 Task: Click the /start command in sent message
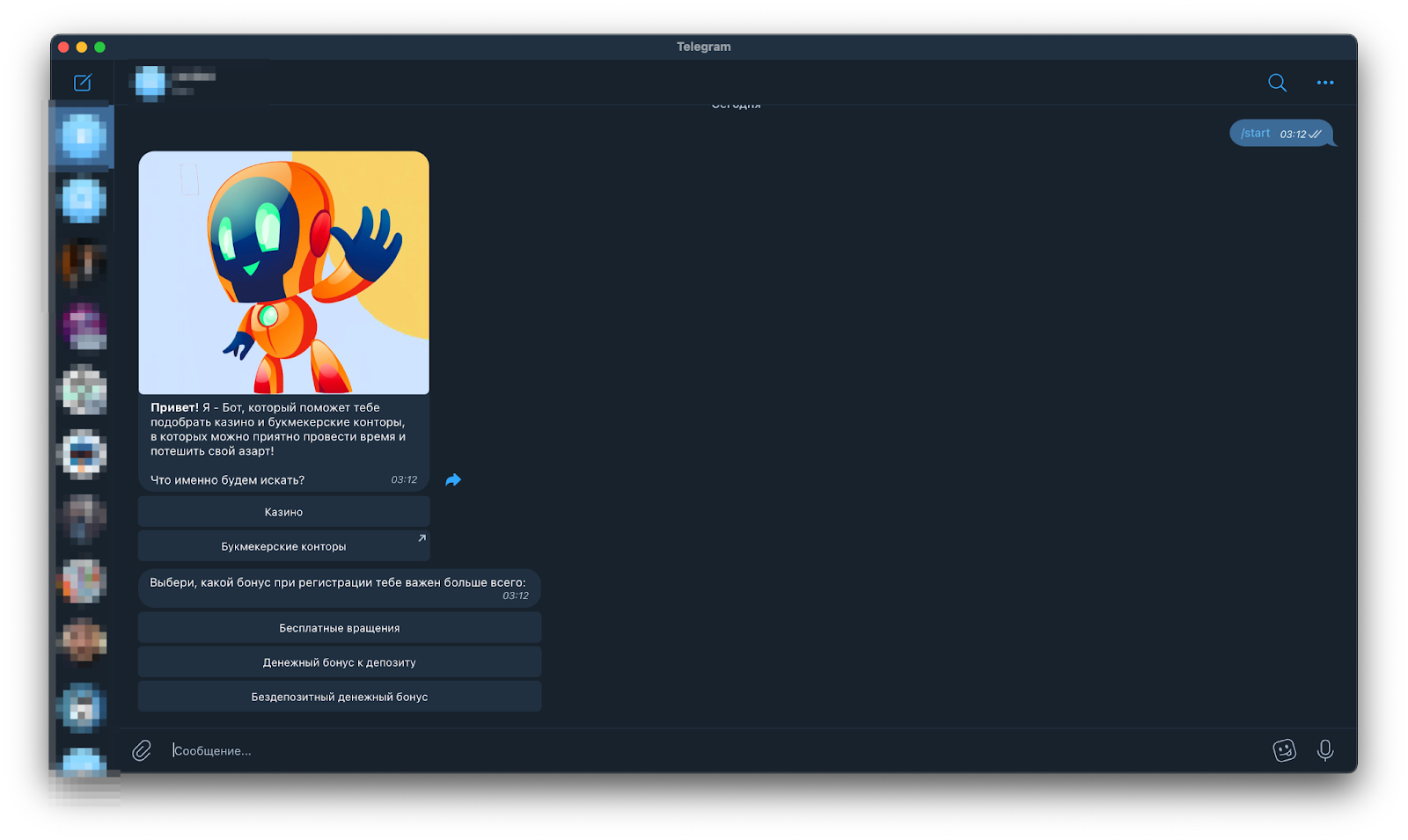[x=1256, y=134]
